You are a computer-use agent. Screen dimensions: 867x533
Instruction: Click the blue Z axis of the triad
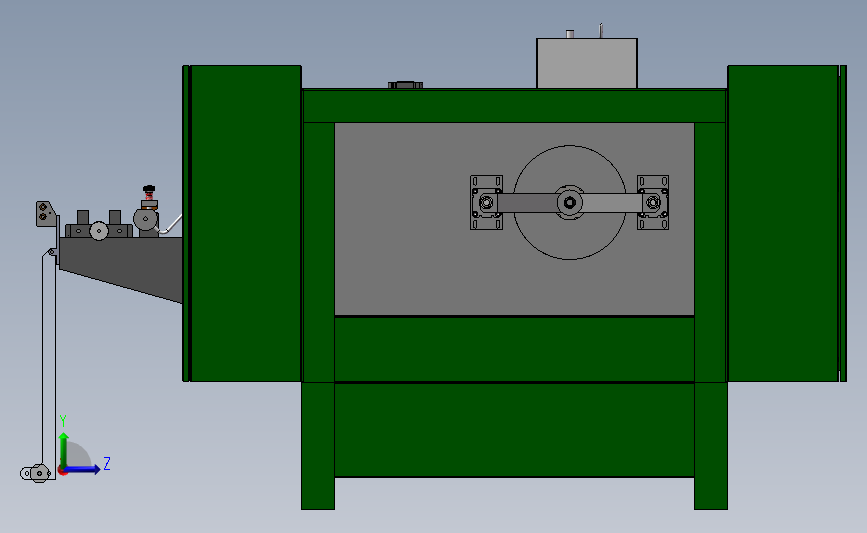[83, 469]
